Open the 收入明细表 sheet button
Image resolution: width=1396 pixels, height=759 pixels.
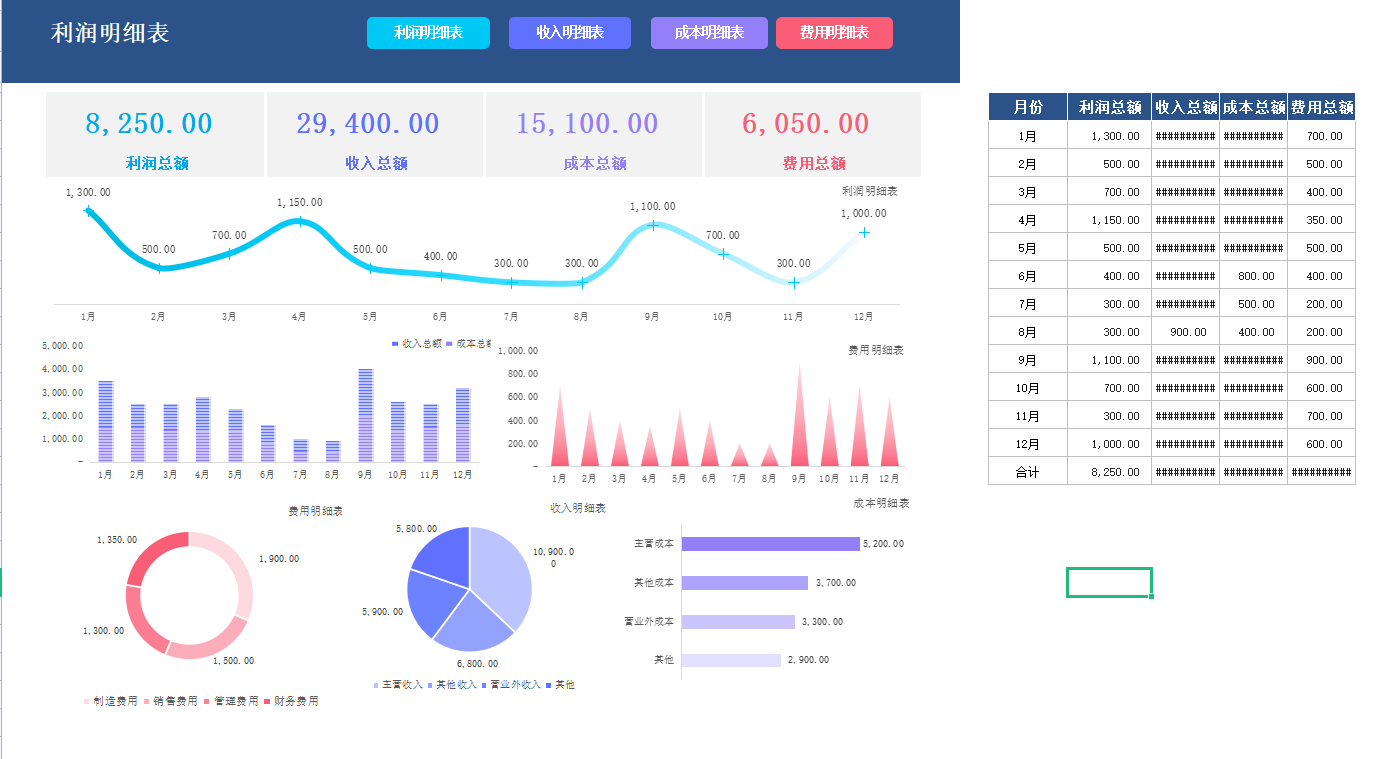[x=569, y=33]
